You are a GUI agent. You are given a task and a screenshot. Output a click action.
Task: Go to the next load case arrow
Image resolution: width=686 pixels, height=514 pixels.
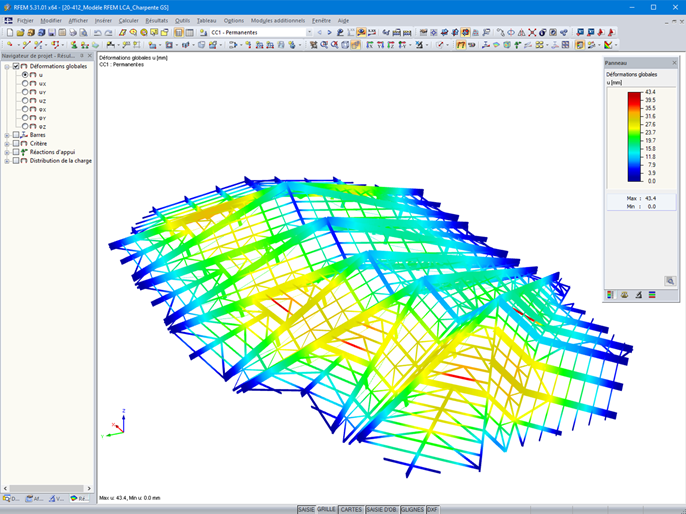[329, 32]
